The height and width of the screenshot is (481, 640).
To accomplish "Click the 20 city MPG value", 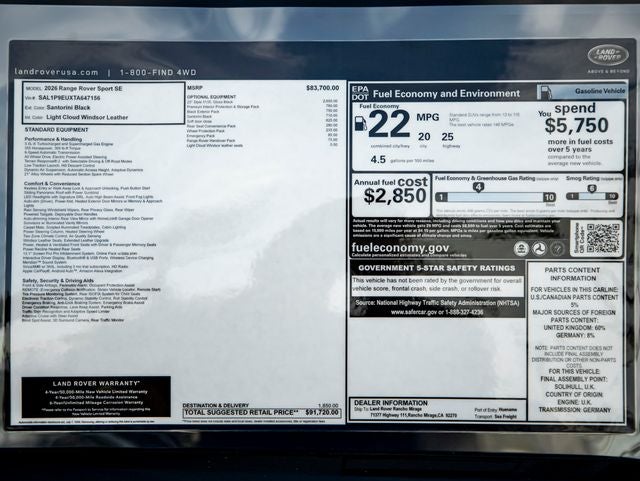I will pos(424,137).
